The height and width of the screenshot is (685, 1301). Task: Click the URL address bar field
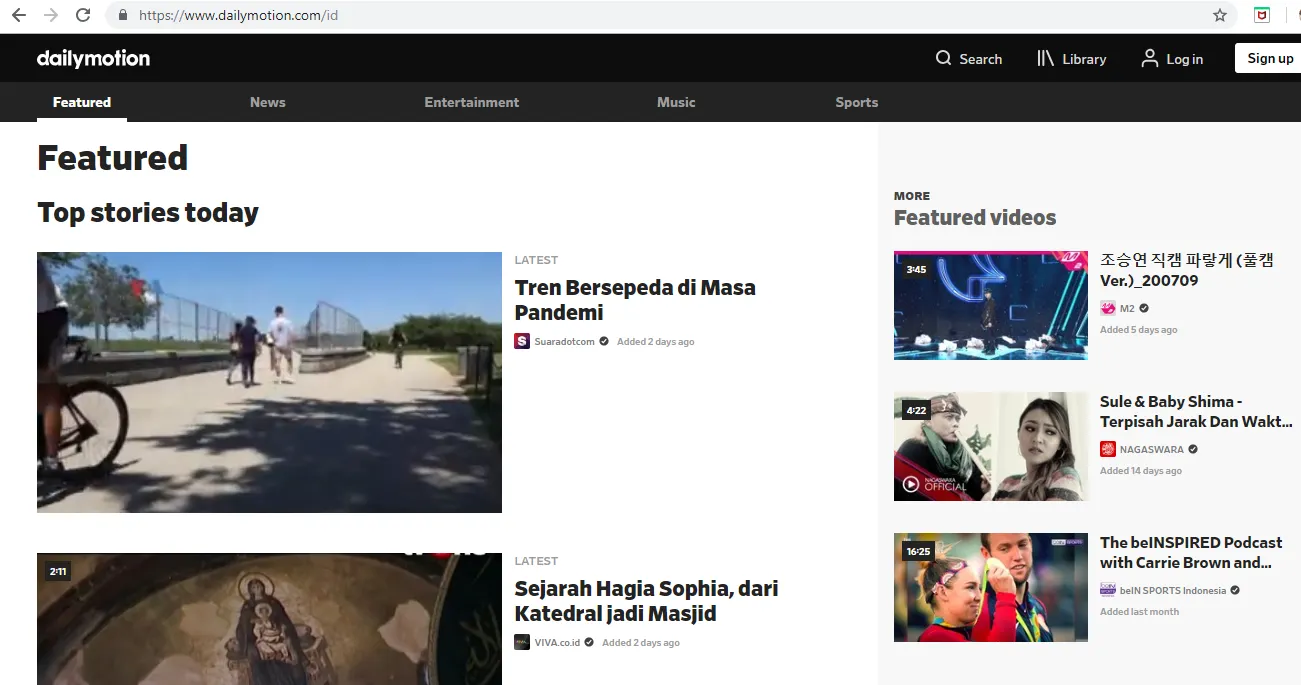[x=660, y=15]
